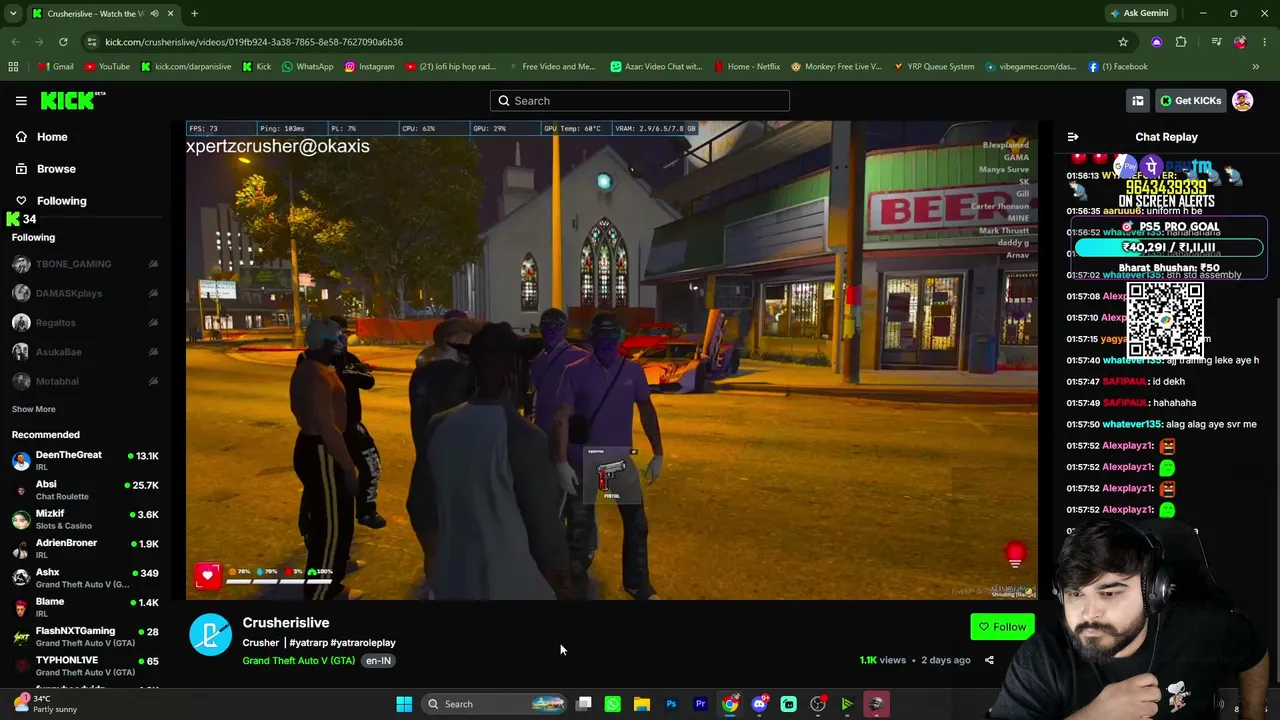
Task: Bookmark this page with the star
Action: point(1123,42)
